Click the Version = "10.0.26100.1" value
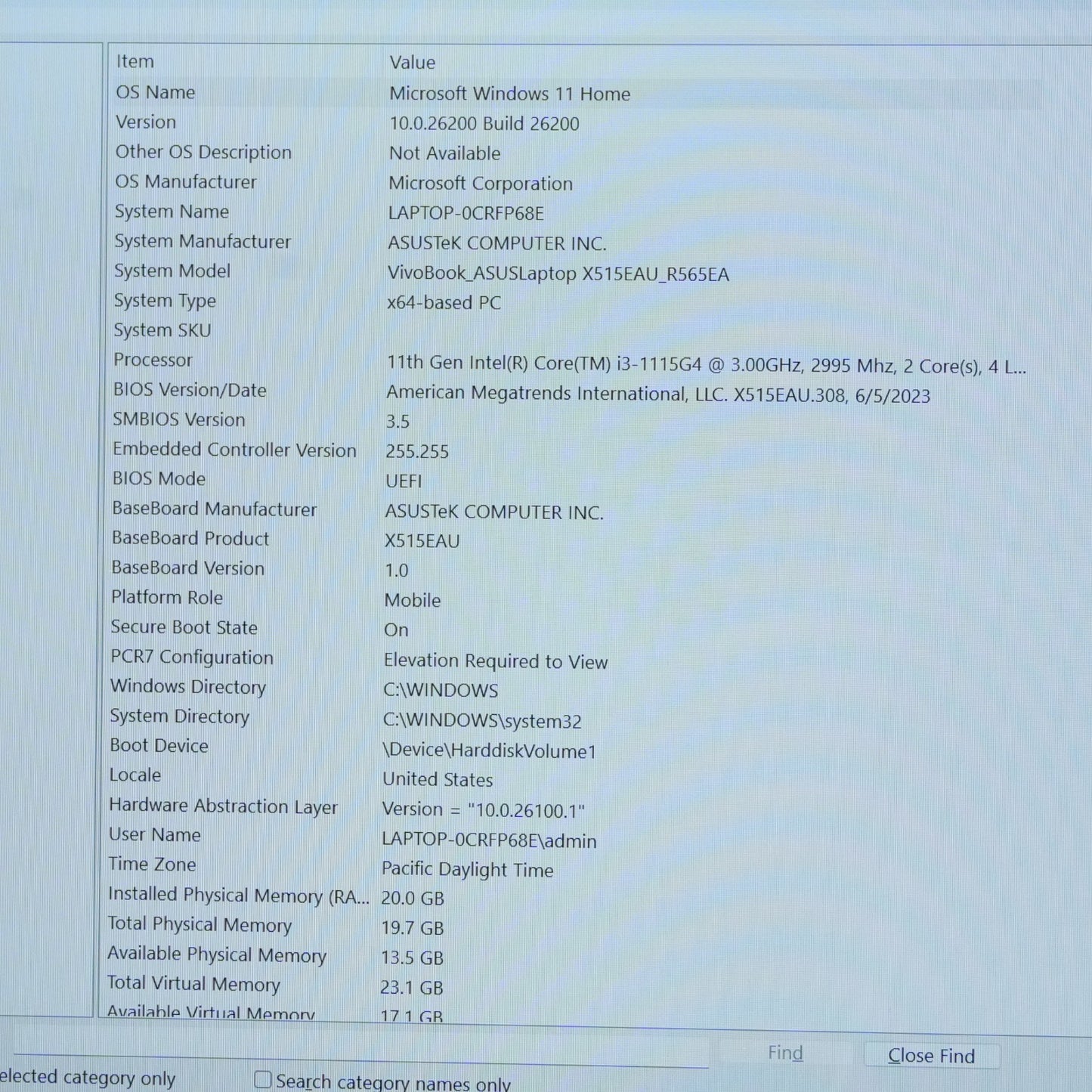 pos(484,810)
